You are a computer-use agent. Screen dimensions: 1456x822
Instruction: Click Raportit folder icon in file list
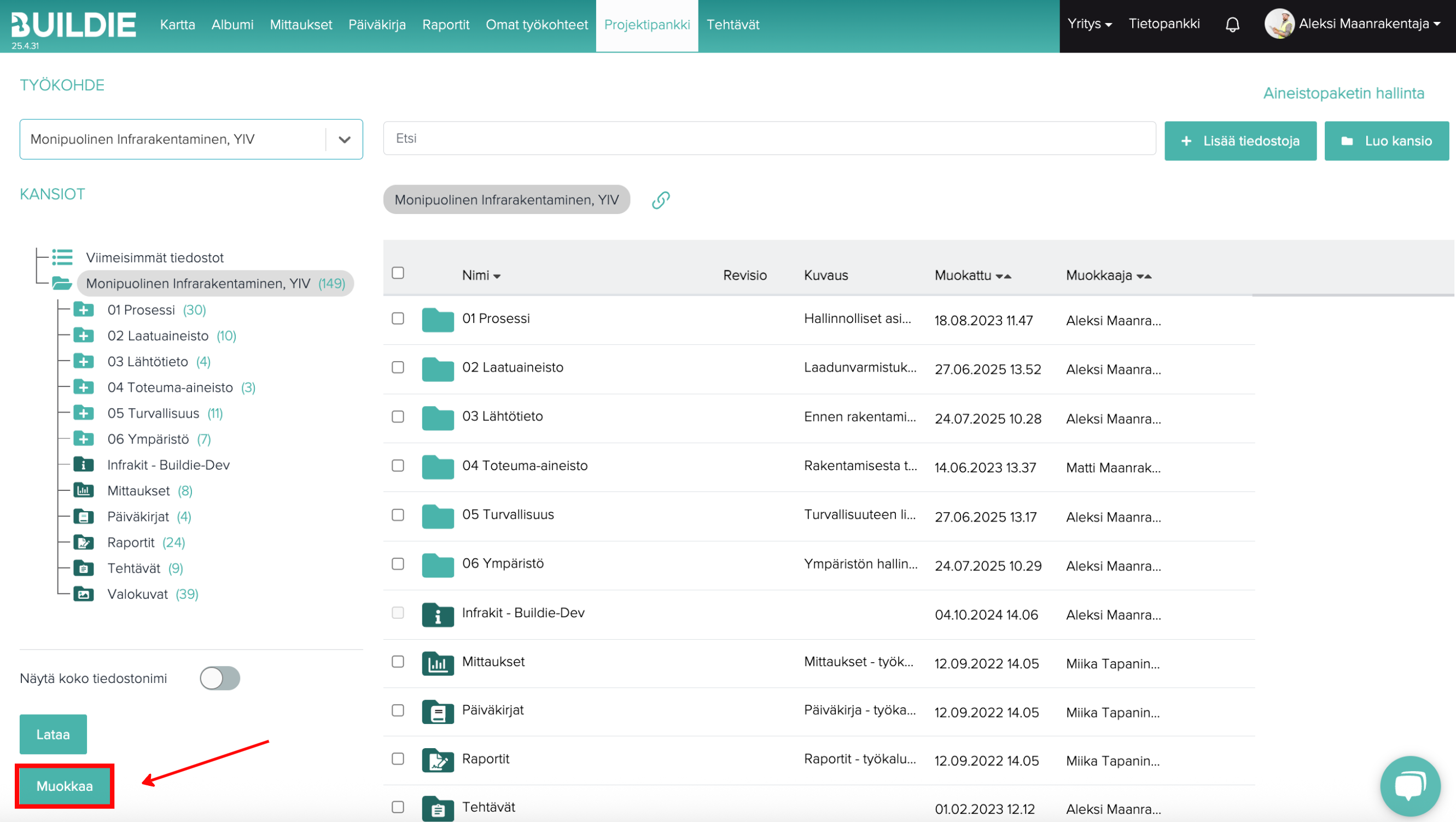click(438, 760)
